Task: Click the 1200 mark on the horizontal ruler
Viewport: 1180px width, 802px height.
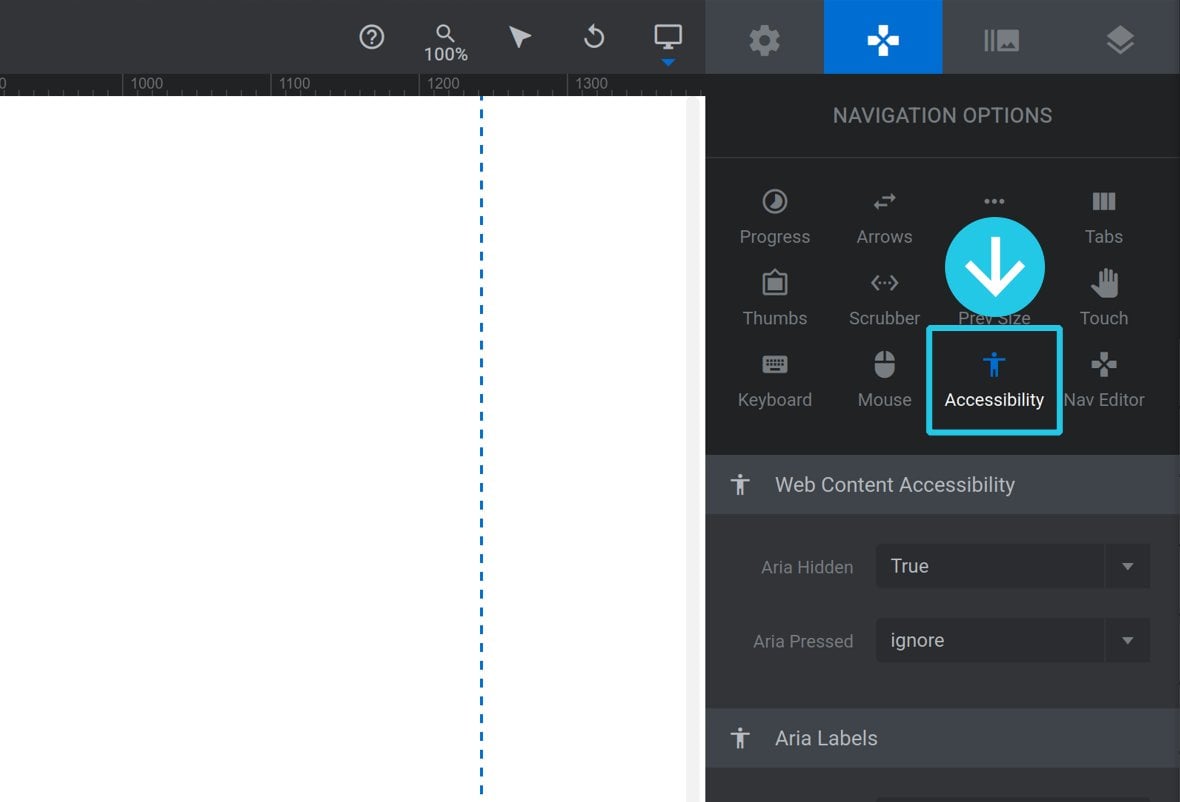Action: click(443, 84)
